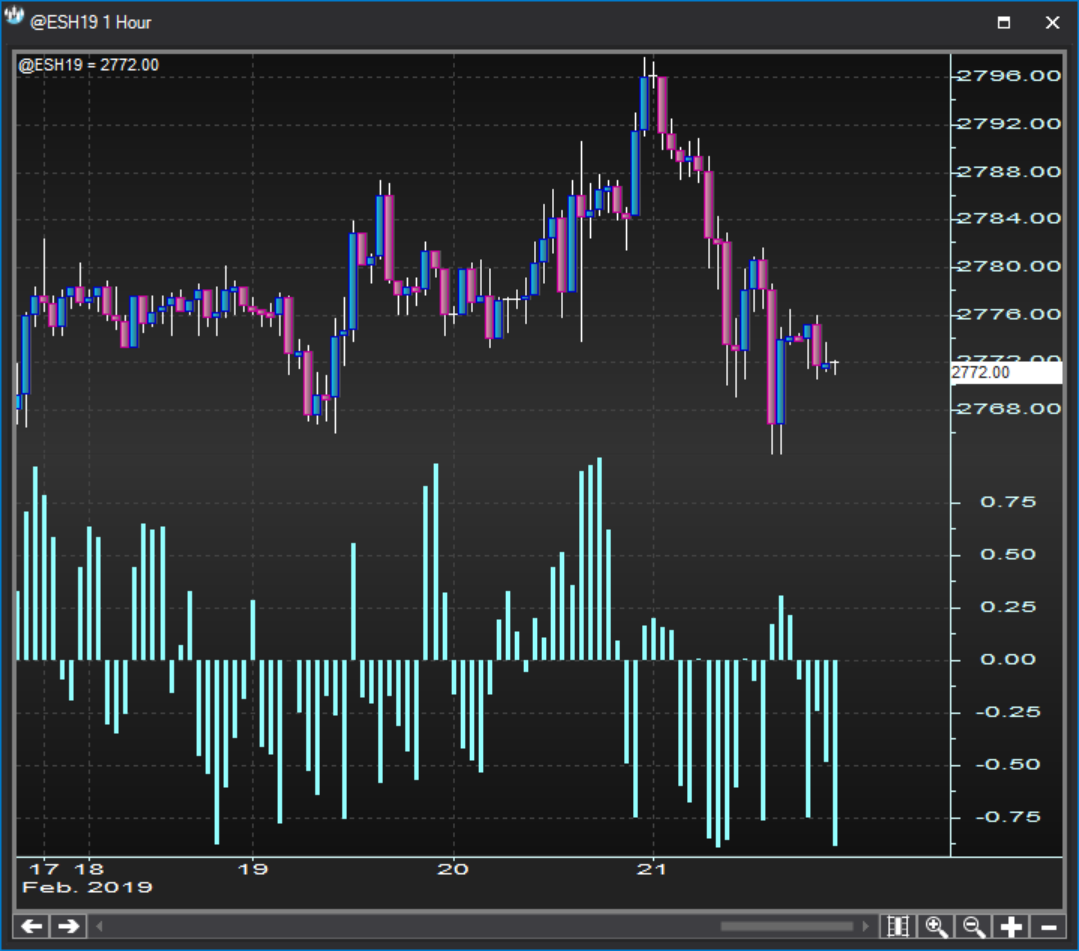The height and width of the screenshot is (951, 1079).
Task: Click the 'Feb. 2019' time axis label
Action: 87,888
